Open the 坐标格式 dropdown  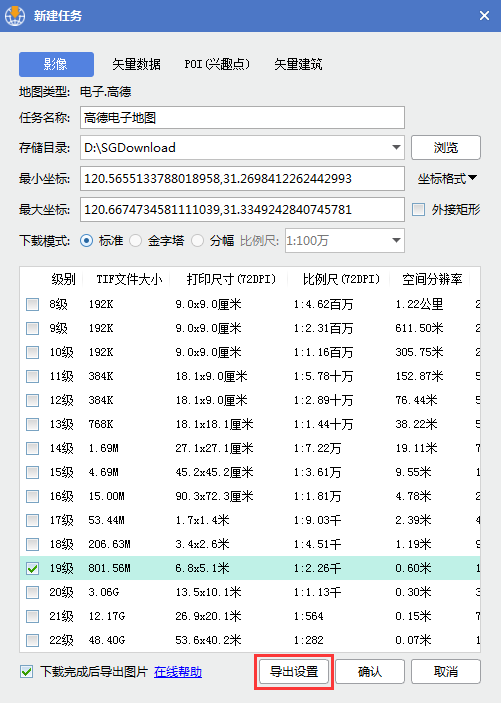(447, 178)
